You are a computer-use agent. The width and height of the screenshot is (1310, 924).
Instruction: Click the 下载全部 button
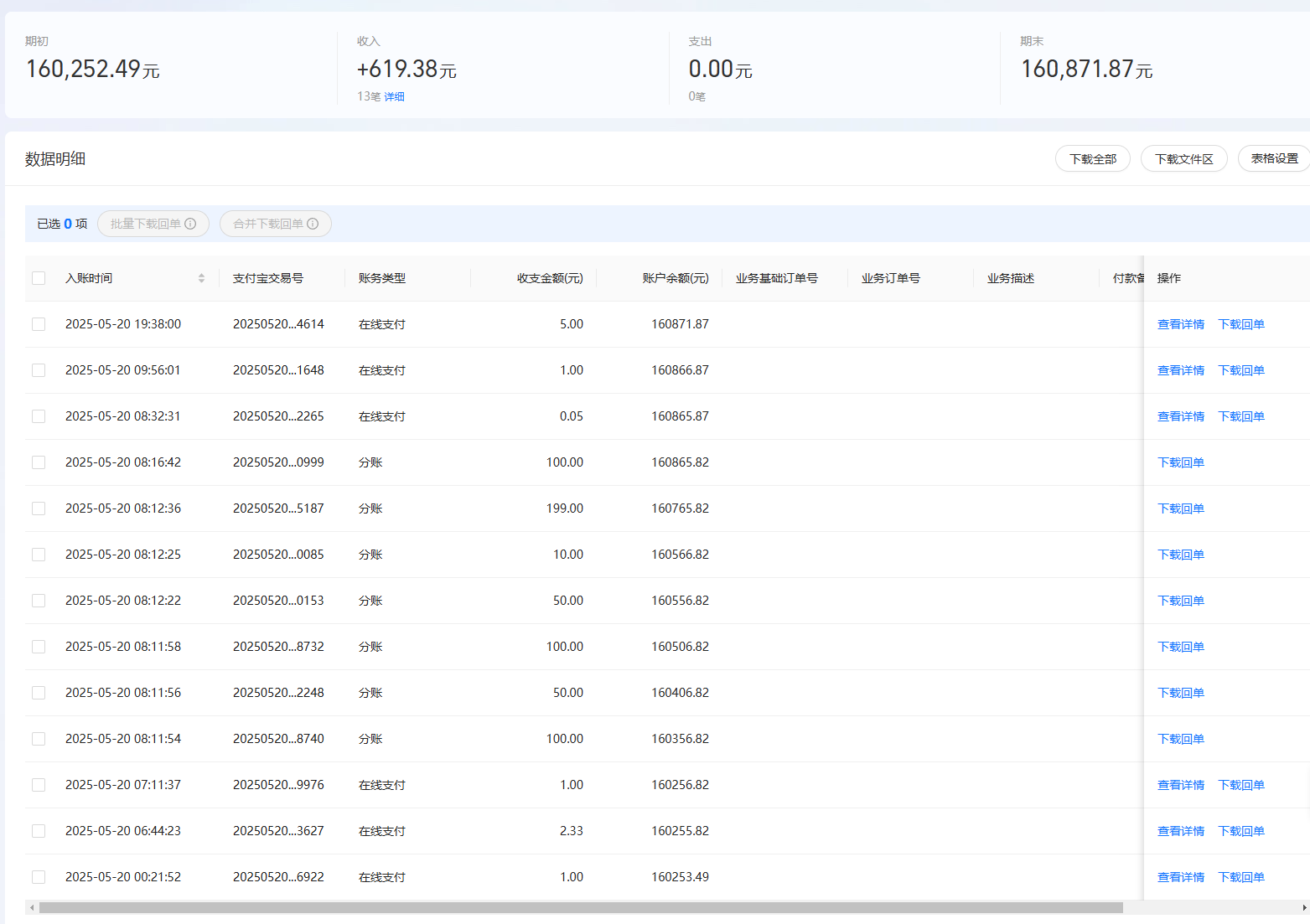[x=1093, y=158]
